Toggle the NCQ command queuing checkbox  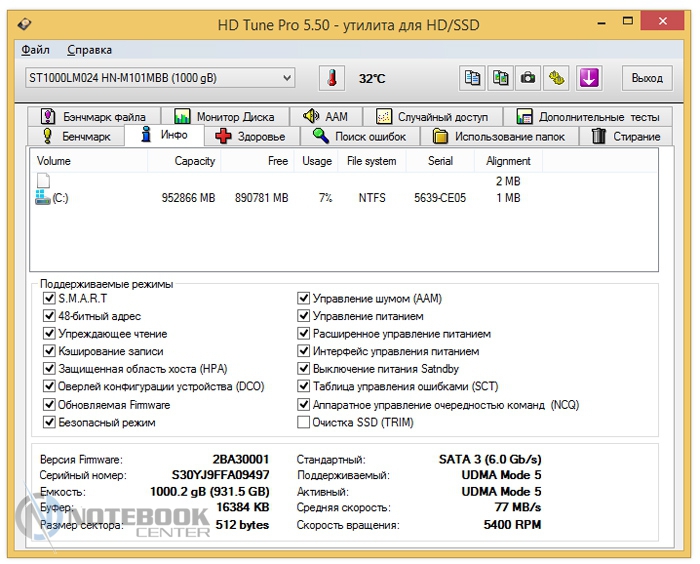click(x=304, y=405)
